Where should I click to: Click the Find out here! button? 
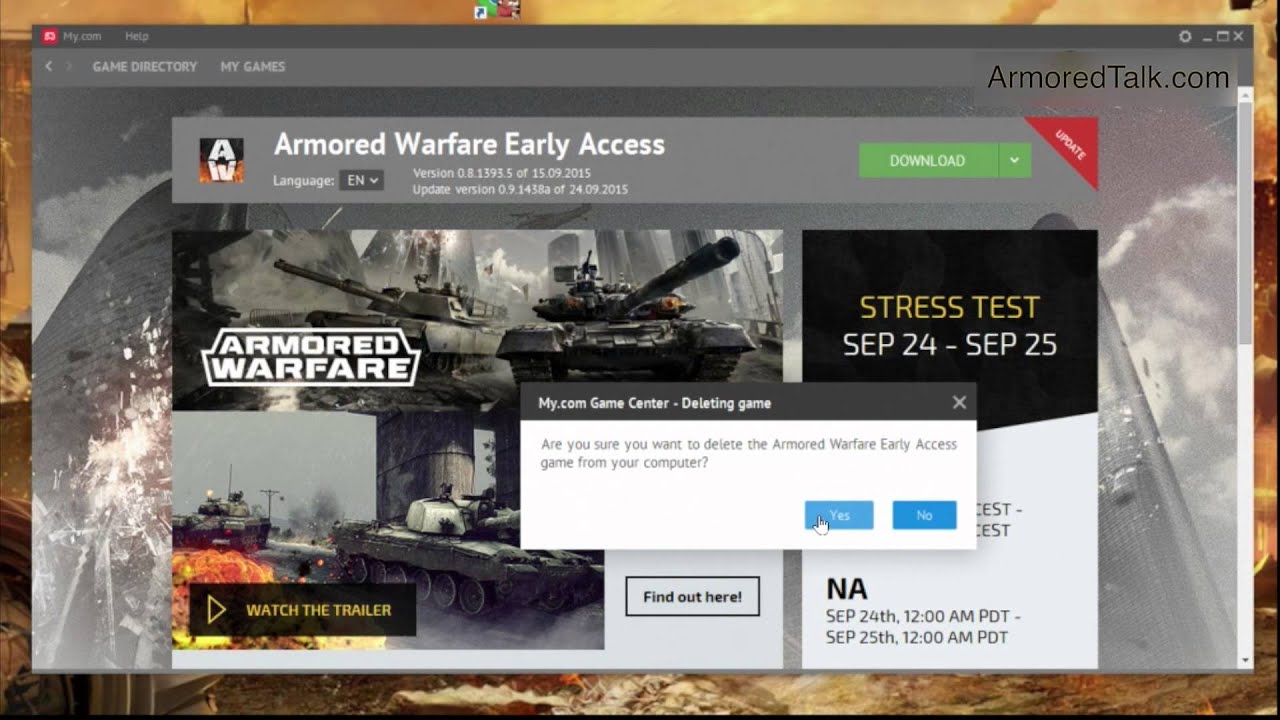click(692, 597)
